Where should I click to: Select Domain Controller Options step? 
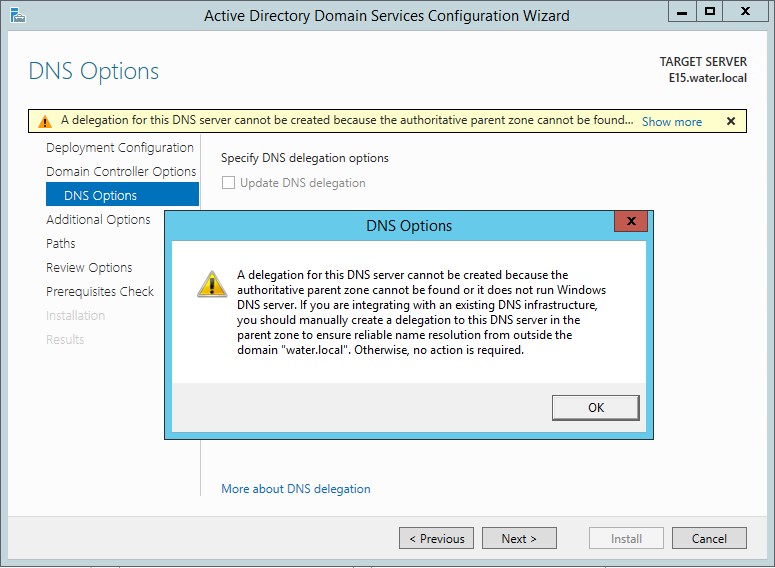tap(121, 172)
